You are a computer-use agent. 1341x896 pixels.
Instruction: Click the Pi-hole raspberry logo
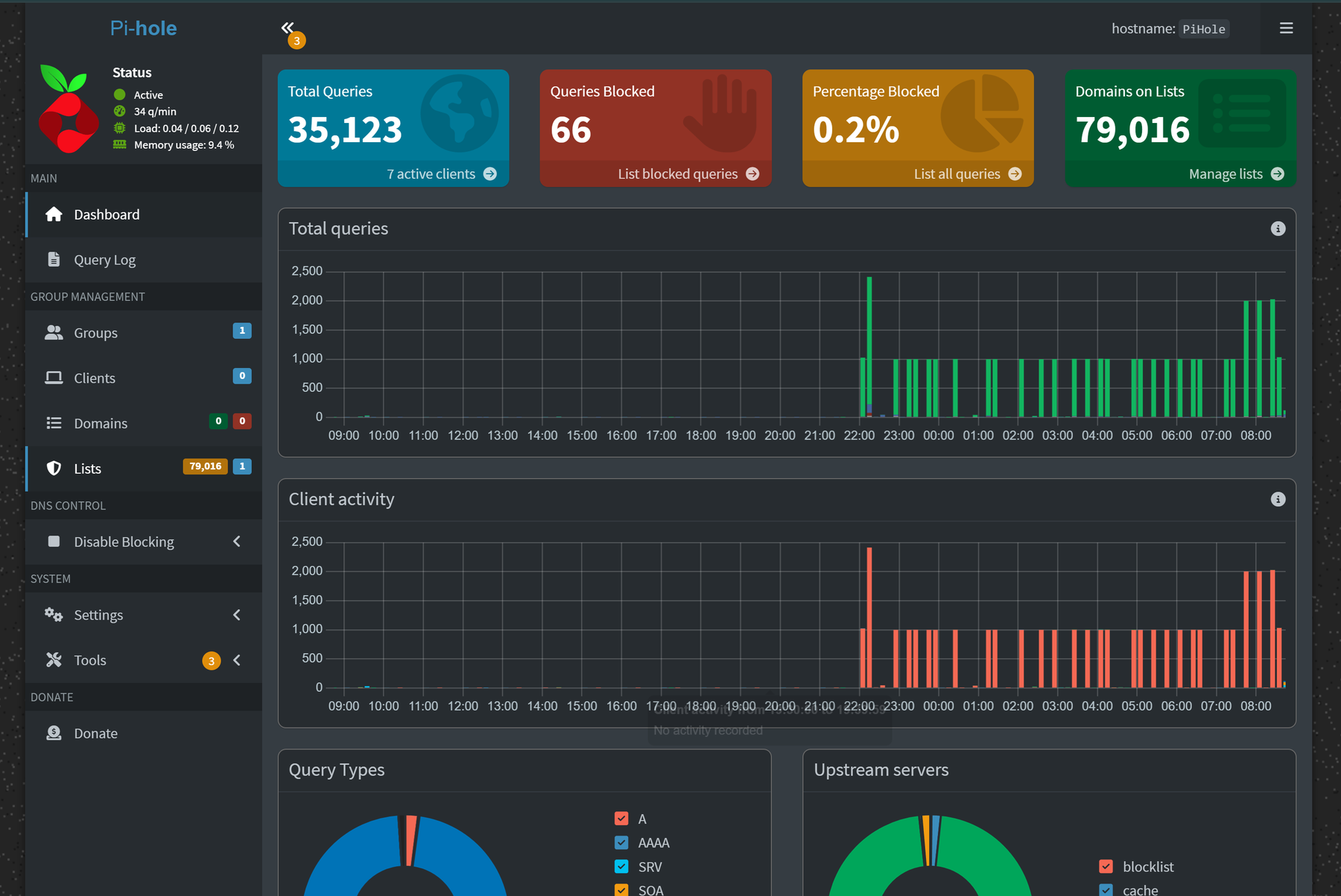[67, 109]
